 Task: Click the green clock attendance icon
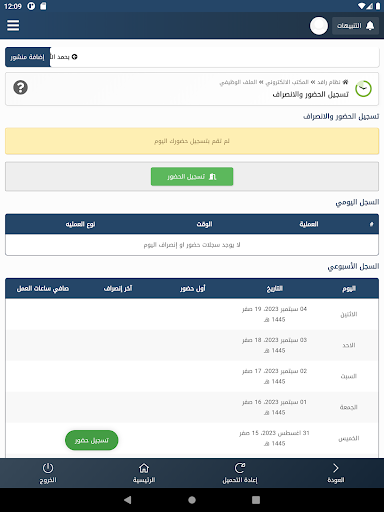(x=363, y=89)
